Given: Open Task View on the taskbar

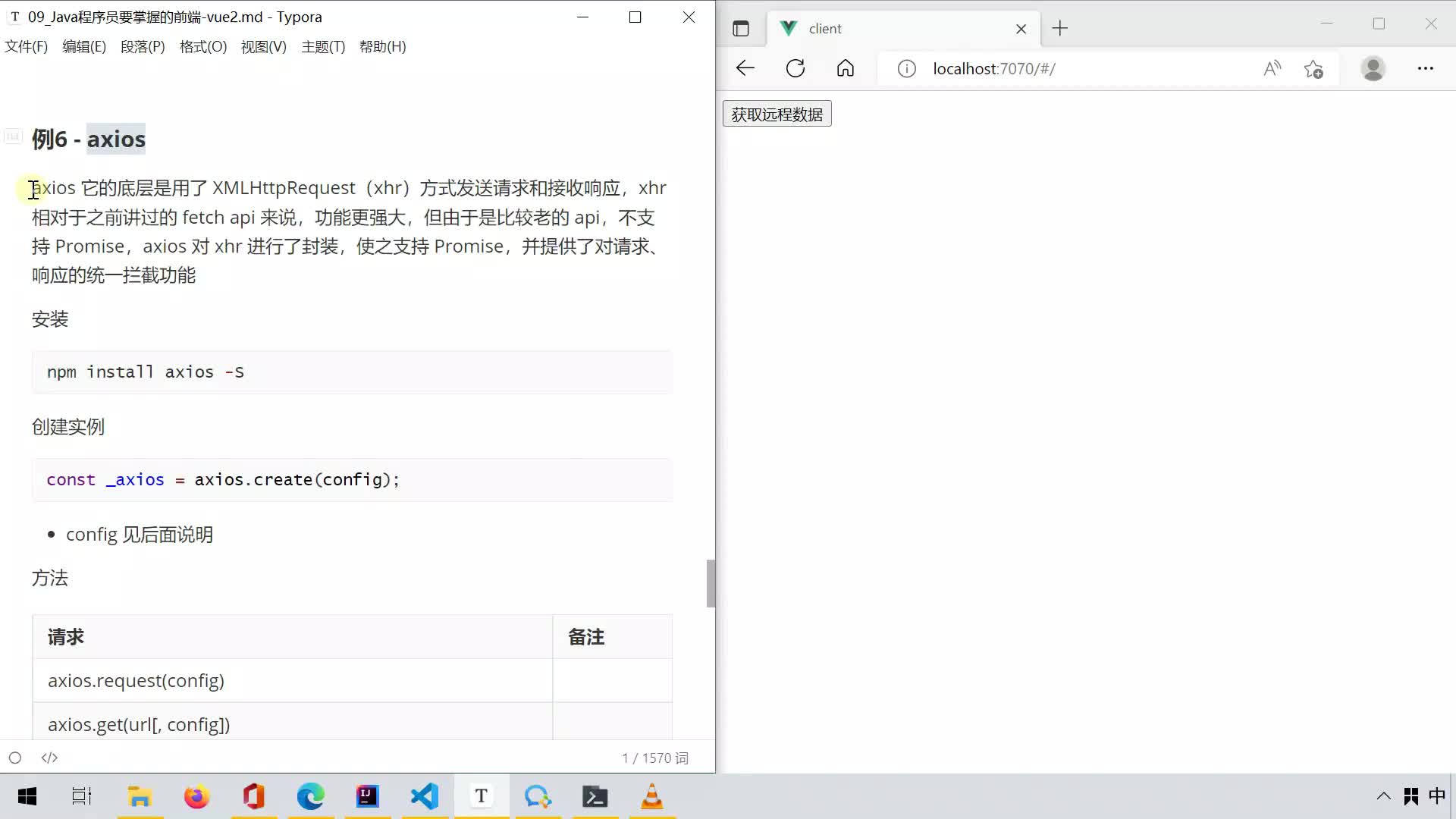Looking at the screenshot, I should pos(82,797).
